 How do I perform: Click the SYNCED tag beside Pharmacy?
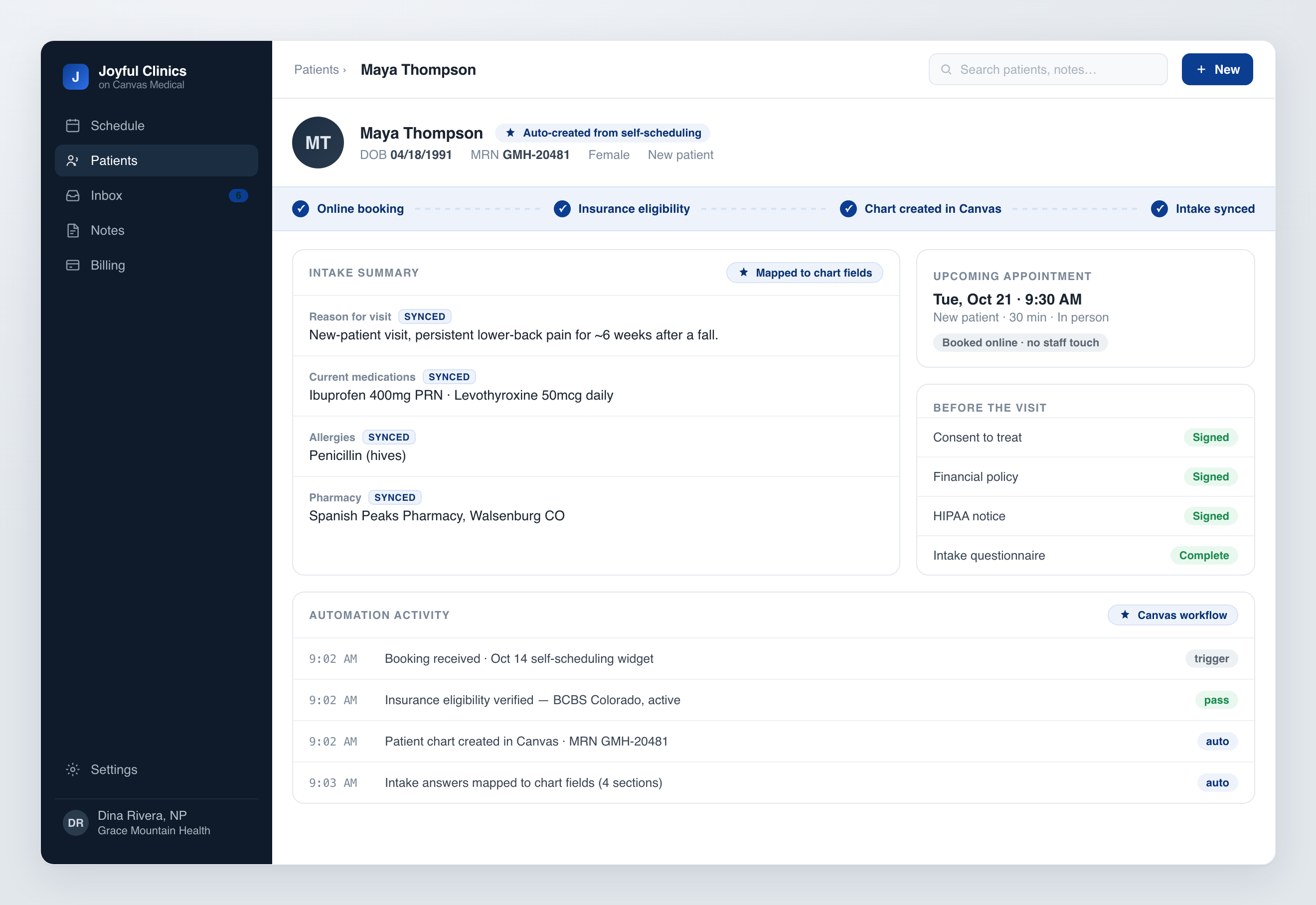[x=394, y=497]
